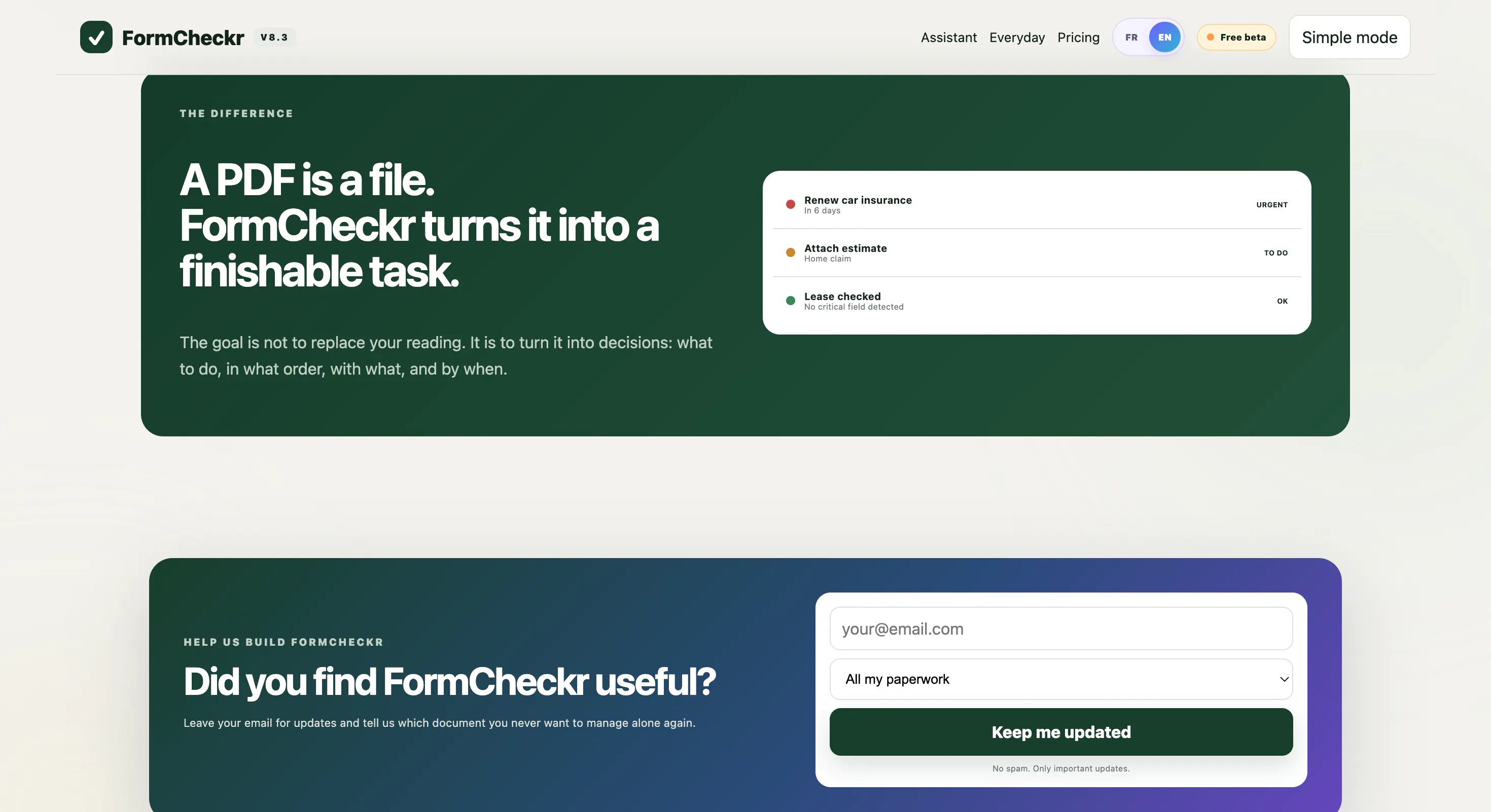Switch language to FR

click(1131, 37)
